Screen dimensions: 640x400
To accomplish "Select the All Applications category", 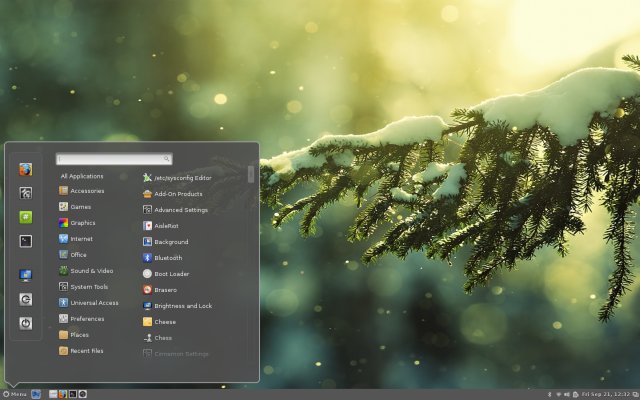I will (x=82, y=176).
